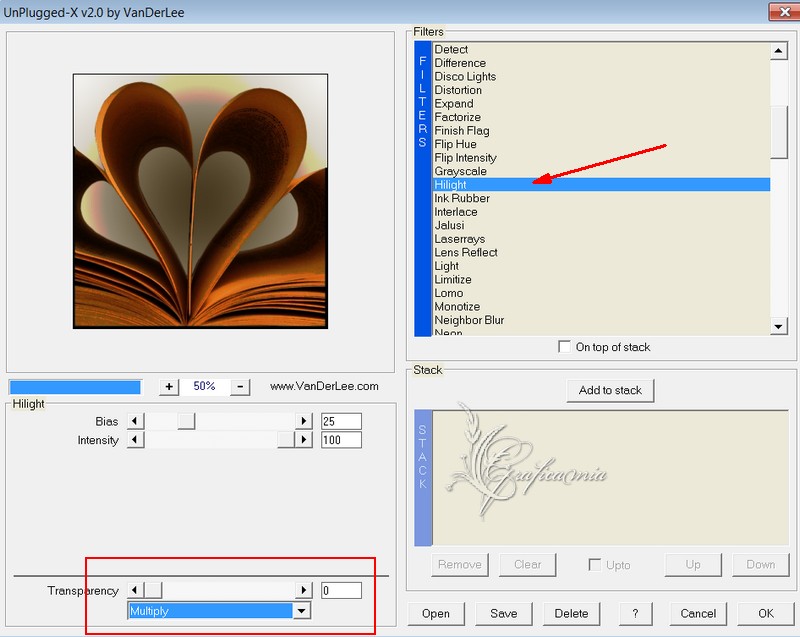The height and width of the screenshot is (637, 800).
Task: Click the Intensity value field
Action: point(341,440)
